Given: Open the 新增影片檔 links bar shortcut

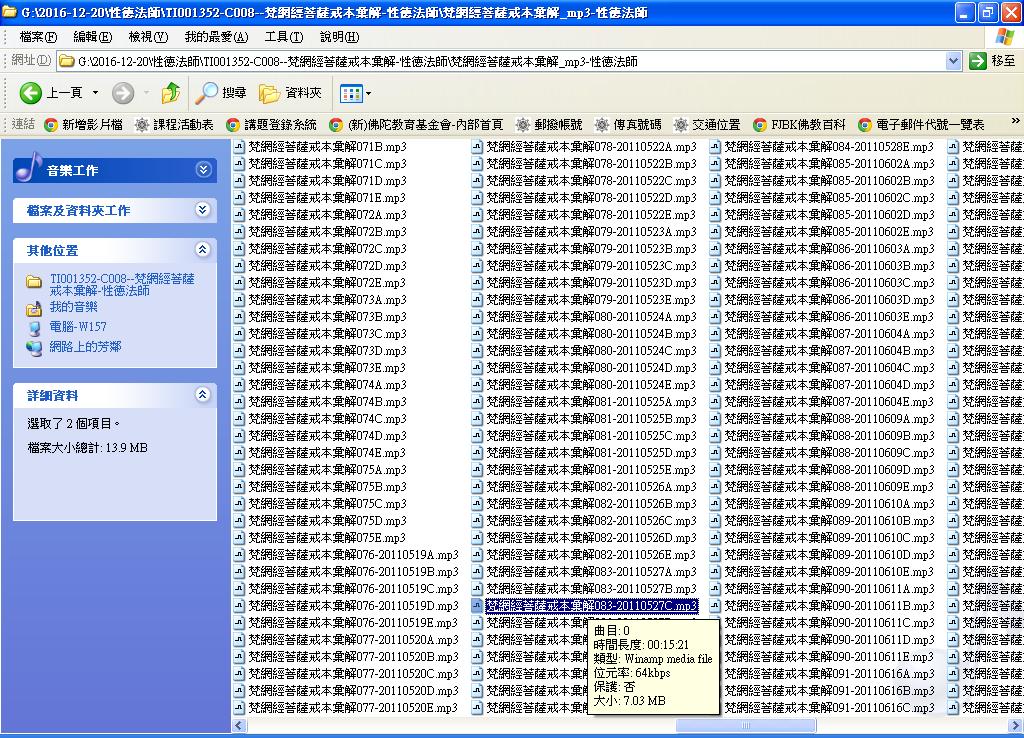Looking at the screenshot, I should pyautogui.click(x=82, y=125).
